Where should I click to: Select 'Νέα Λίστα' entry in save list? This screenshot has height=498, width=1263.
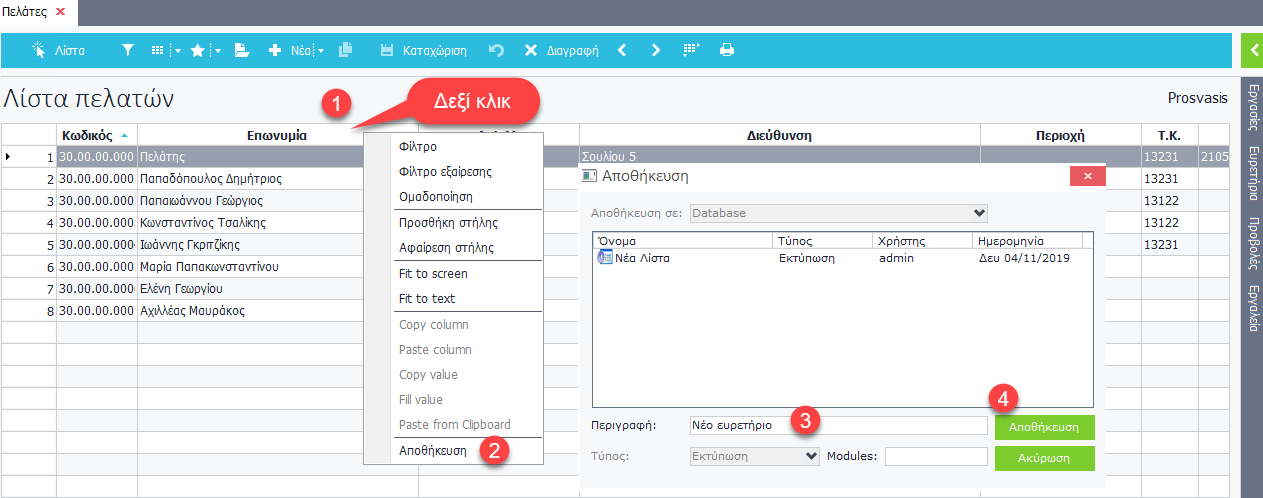point(642,258)
